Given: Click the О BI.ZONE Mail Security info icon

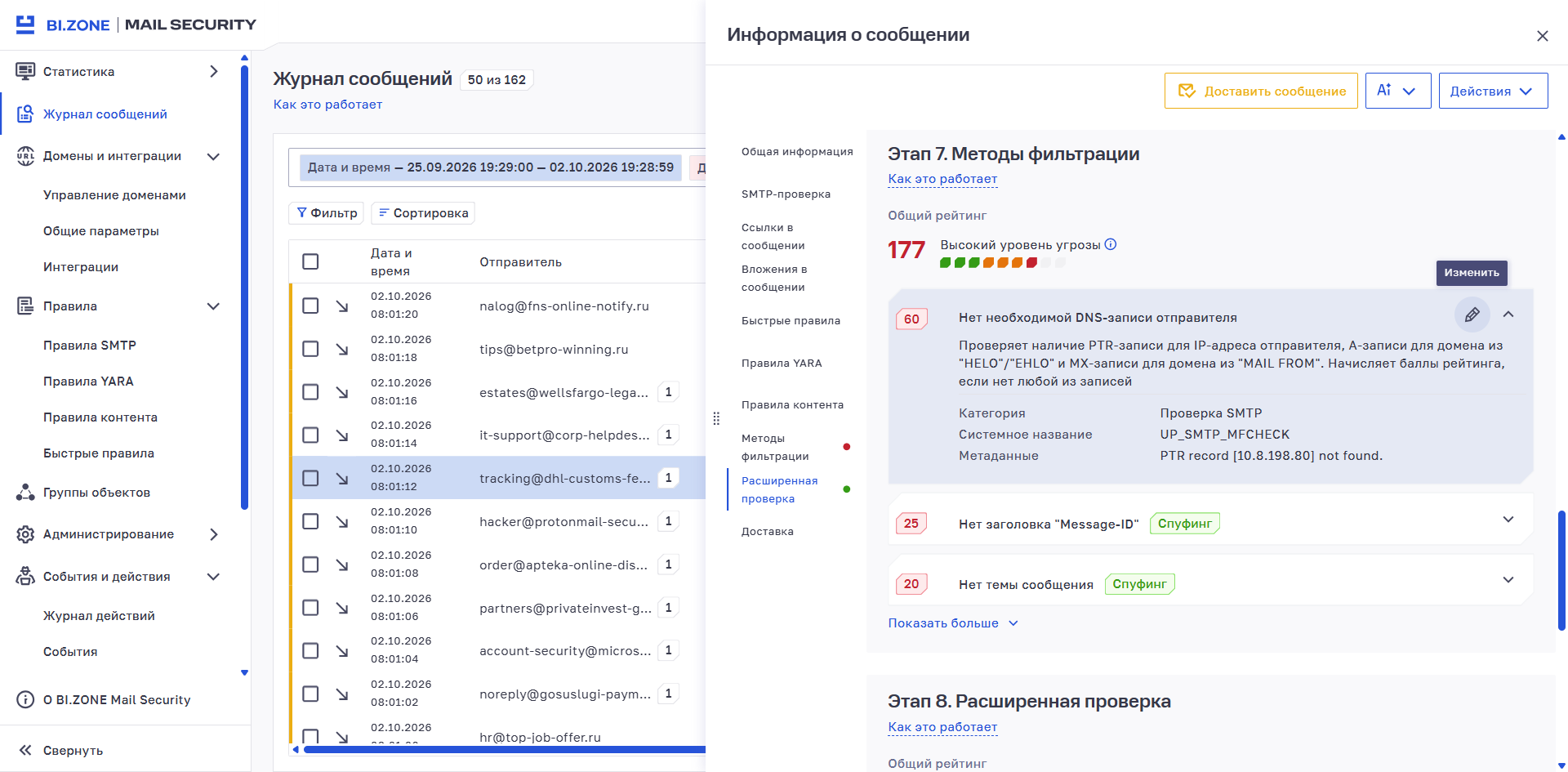Looking at the screenshot, I should coord(25,699).
